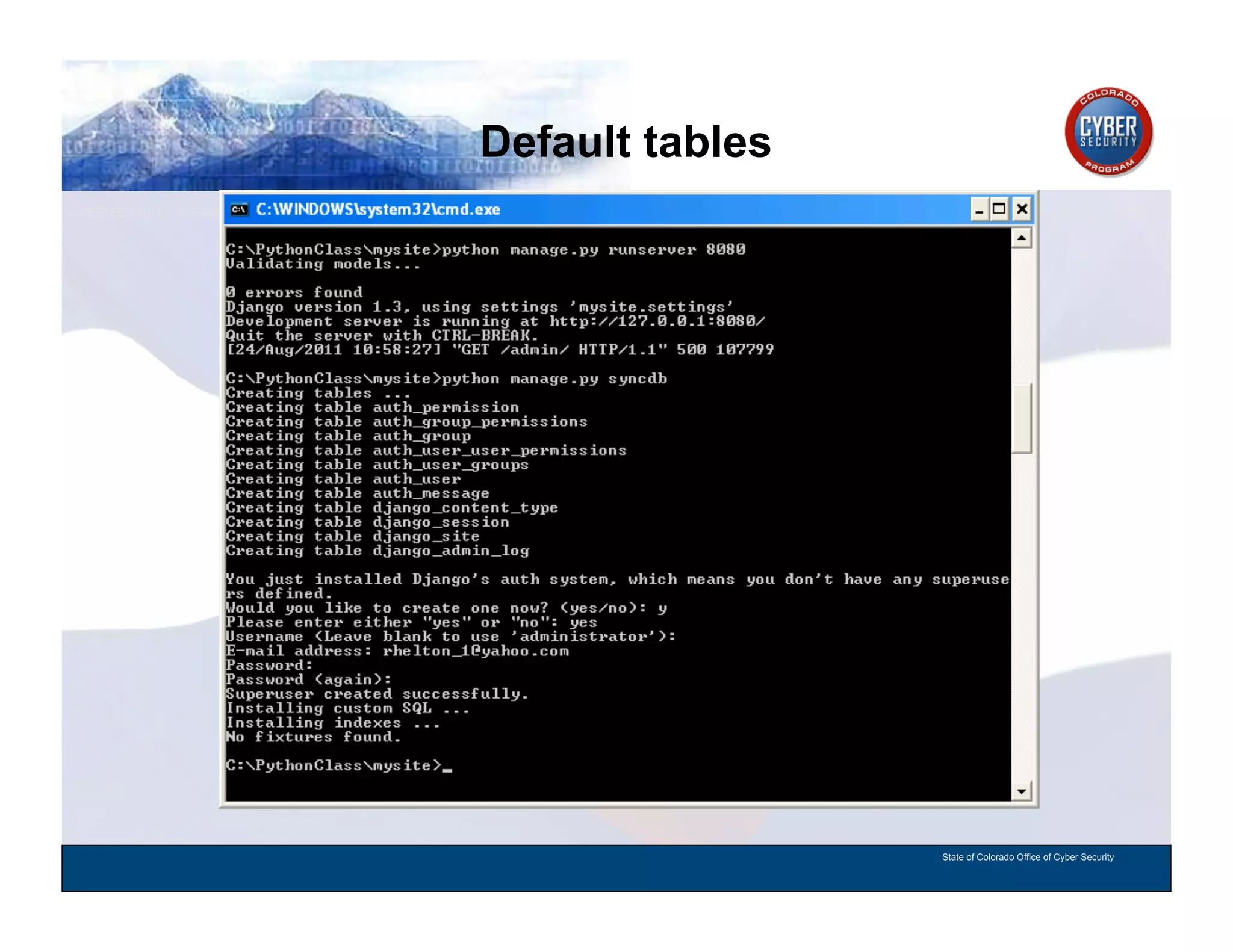Minimize the cmd.exe window

tap(979, 209)
